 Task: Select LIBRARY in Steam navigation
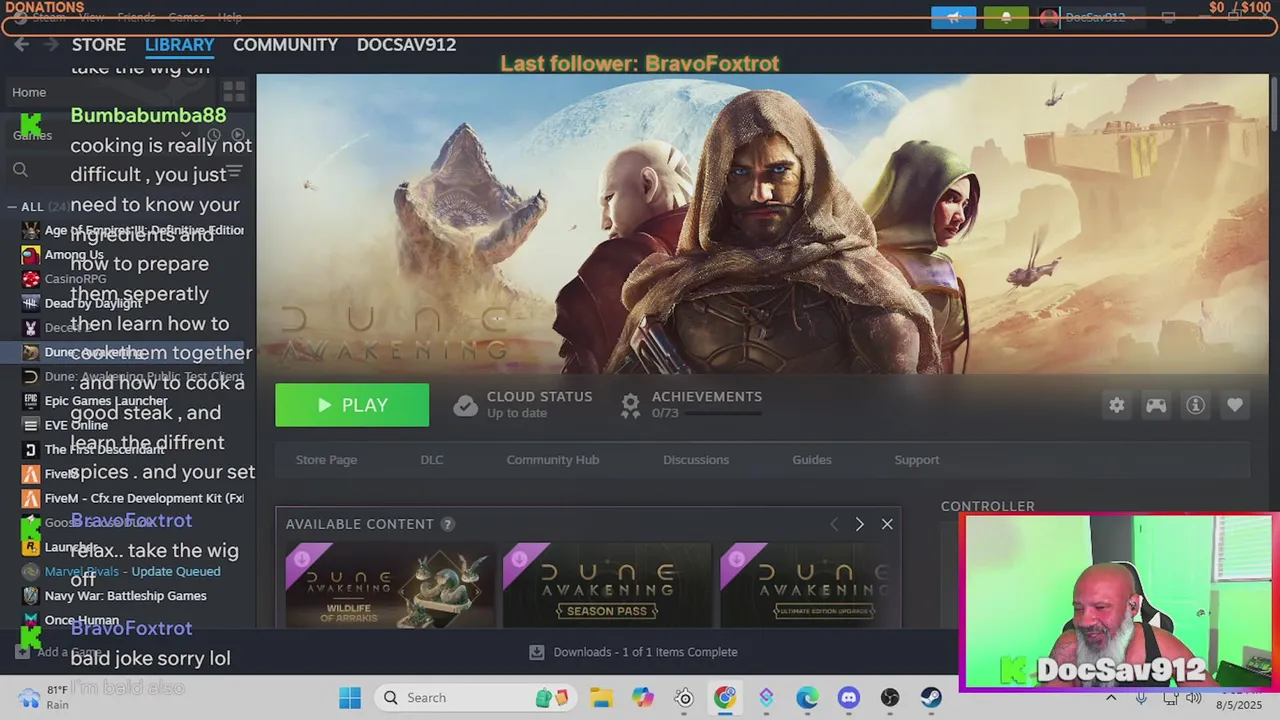(179, 45)
